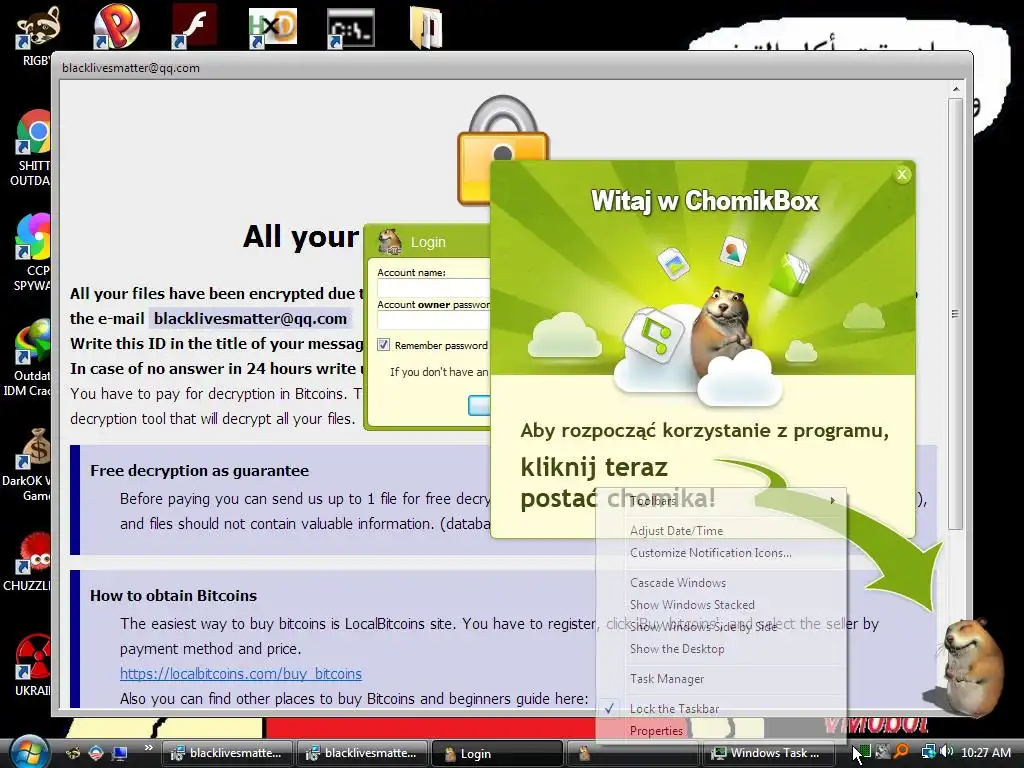Select Adjust Date/Time from context menu
Viewport: 1024px width, 768px height.
(722, 531)
